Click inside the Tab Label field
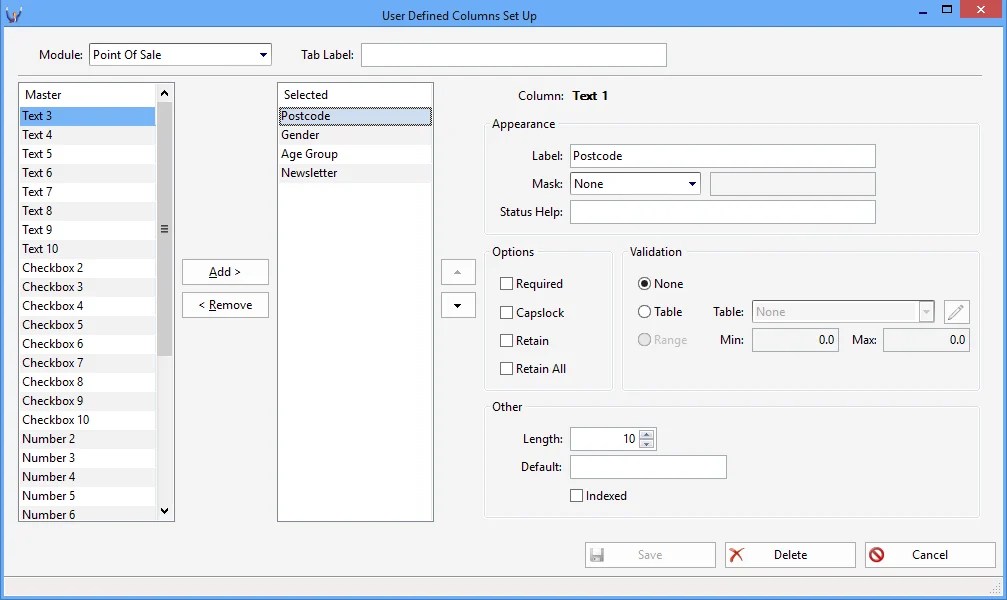This screenshot has height=600, width=1007. click(512, 54)
